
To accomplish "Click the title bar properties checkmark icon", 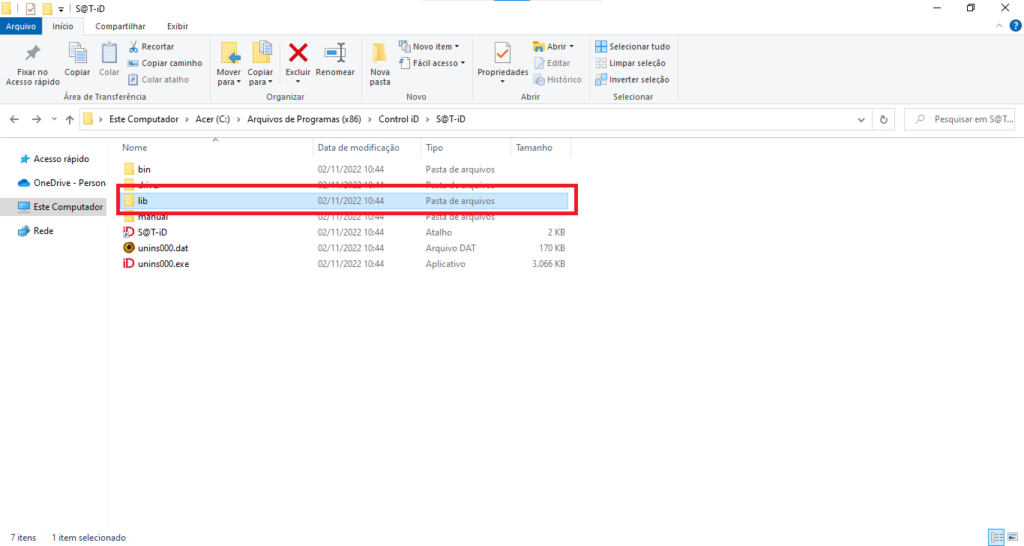I will pos(30,9).
